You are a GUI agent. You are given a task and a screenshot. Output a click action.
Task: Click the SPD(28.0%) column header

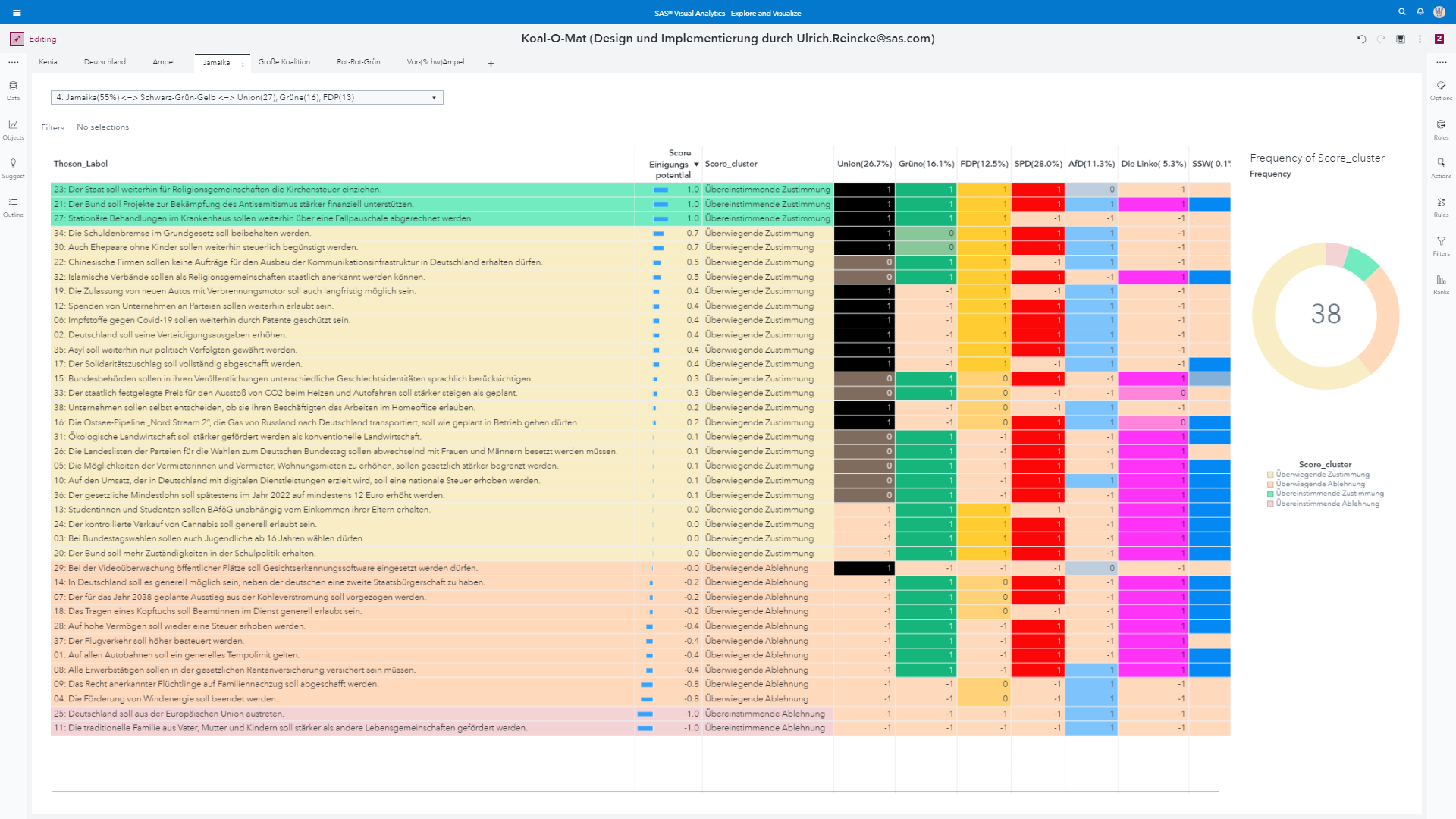1038,164
